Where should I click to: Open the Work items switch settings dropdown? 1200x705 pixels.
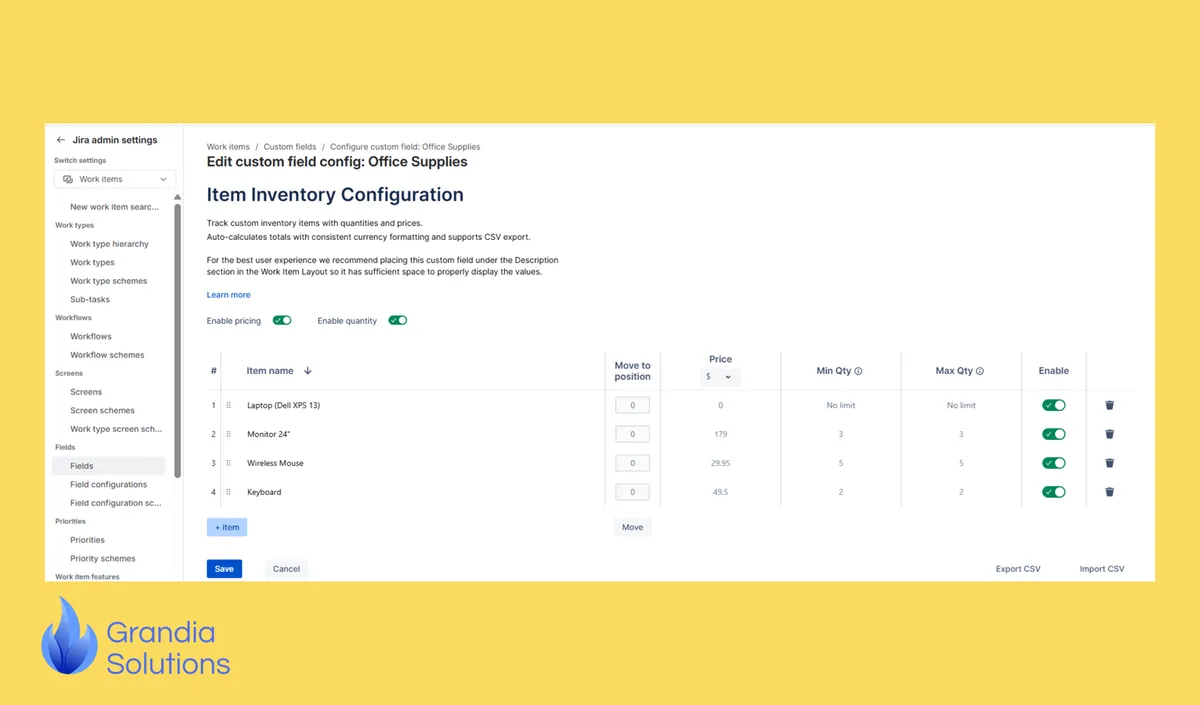(x=115, y=179)
